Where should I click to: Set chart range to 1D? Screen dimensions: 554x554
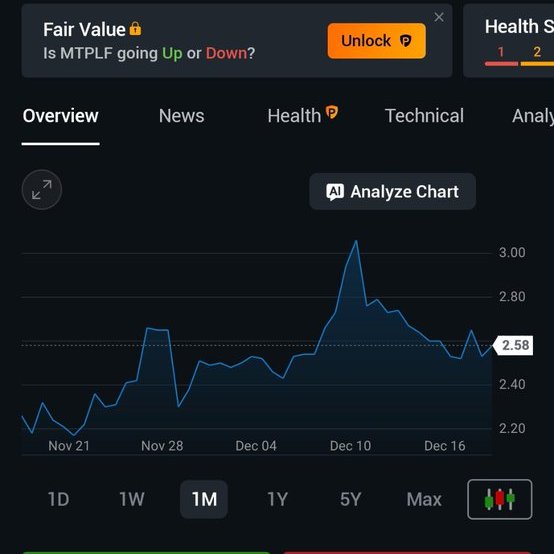58,499
